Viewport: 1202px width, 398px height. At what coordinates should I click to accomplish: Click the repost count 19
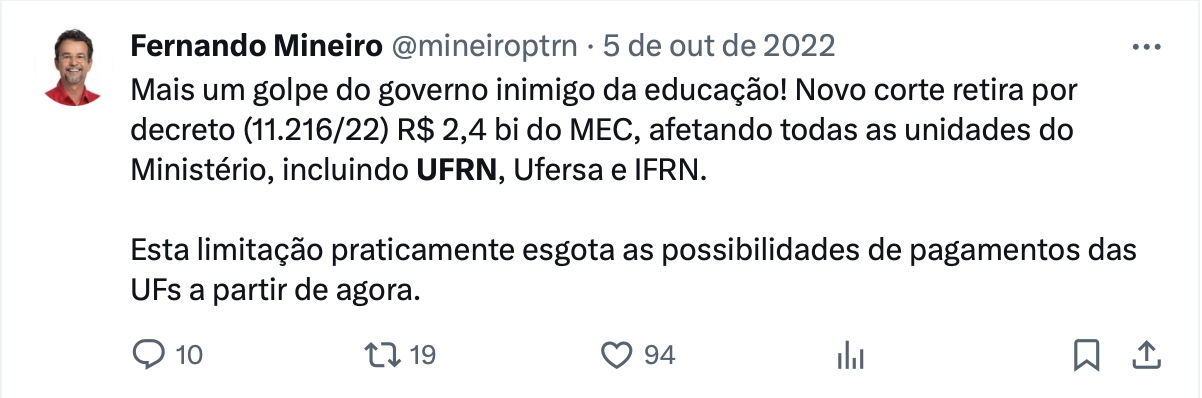click(x=424, y=355)
